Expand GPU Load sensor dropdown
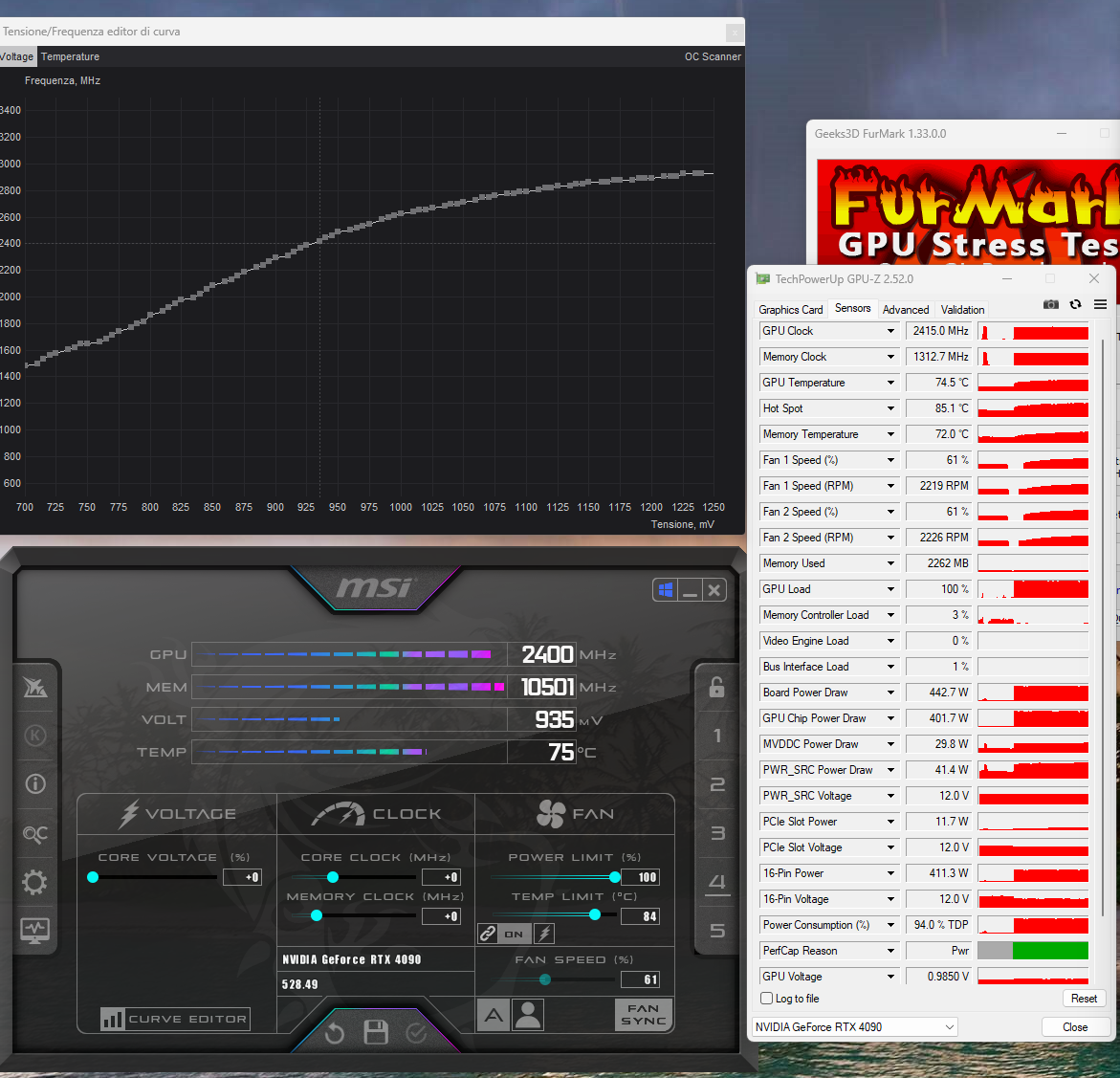The width and height of the screenshot is (1120, 1078). click(890, 588)
